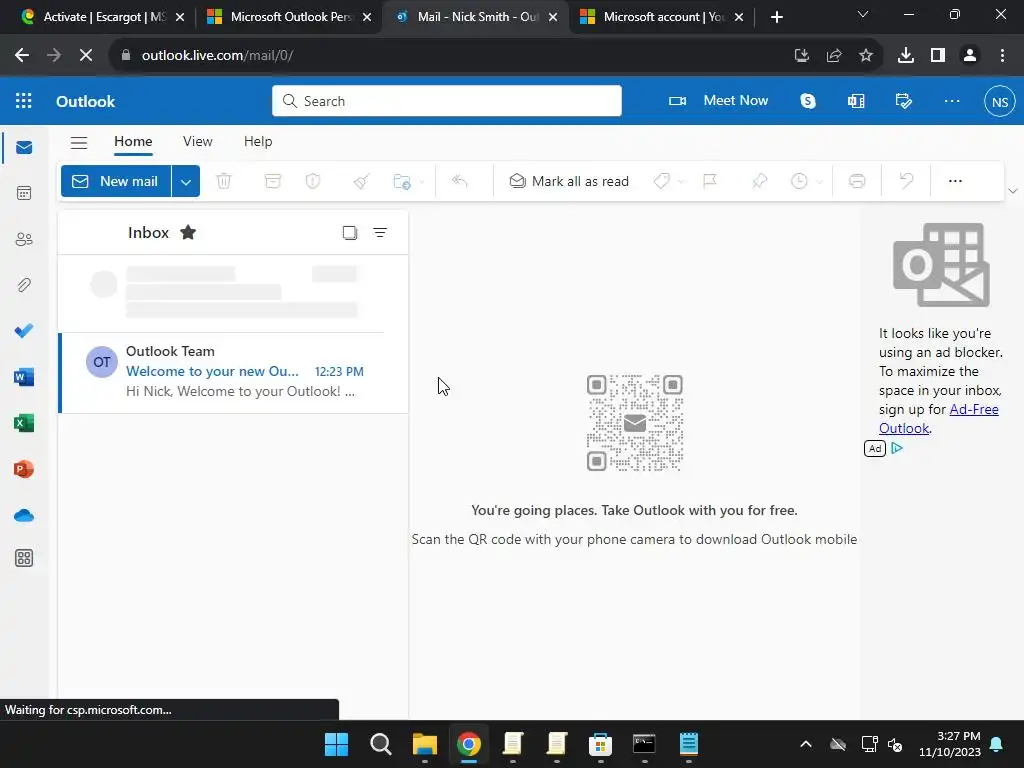Toggle the navigation pane hamburger button
Image resolution: width=1024 pixels, height=768 pixels.
point(79,142)
